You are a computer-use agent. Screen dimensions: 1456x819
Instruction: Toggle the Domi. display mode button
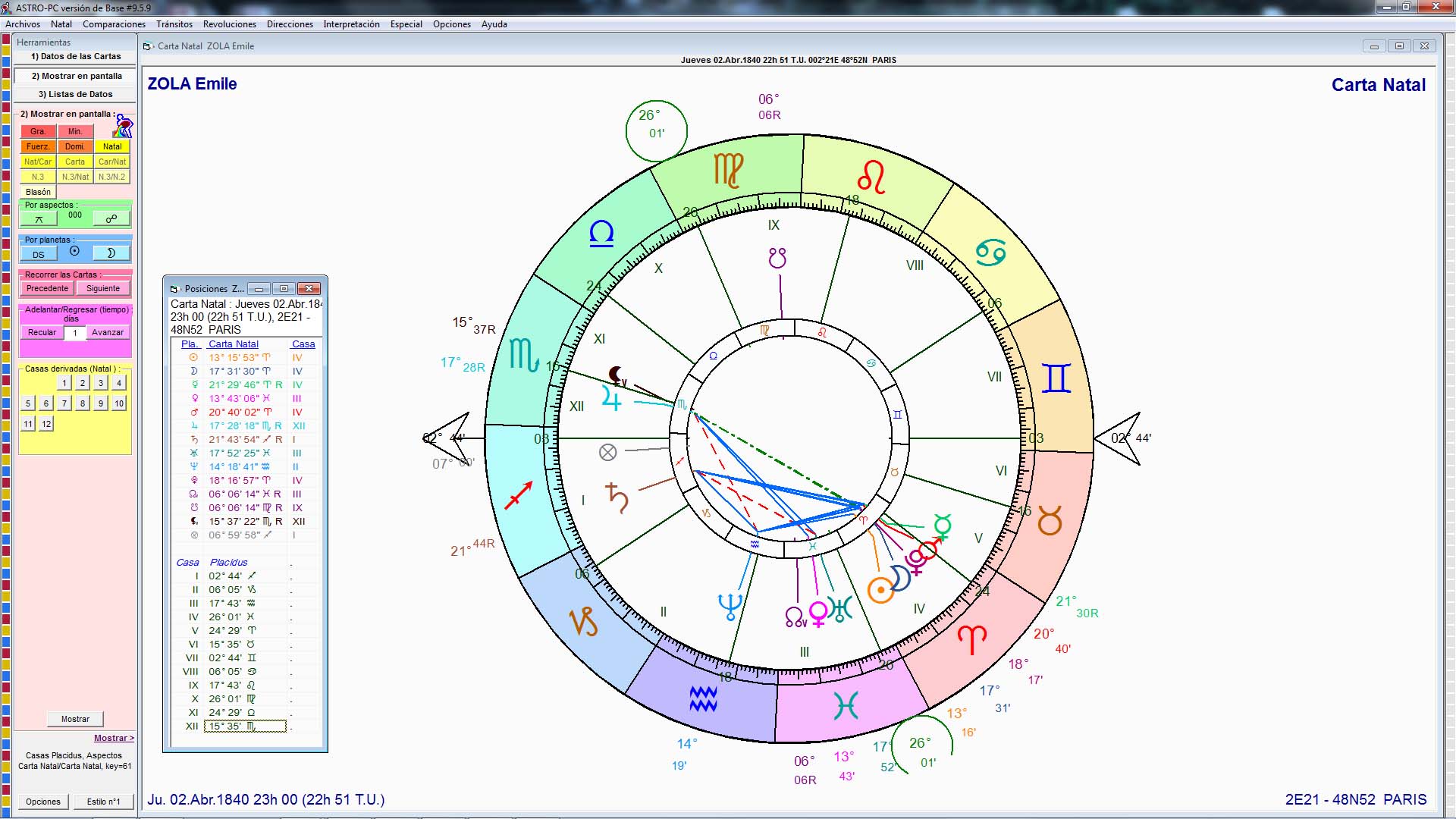(75, 146)
